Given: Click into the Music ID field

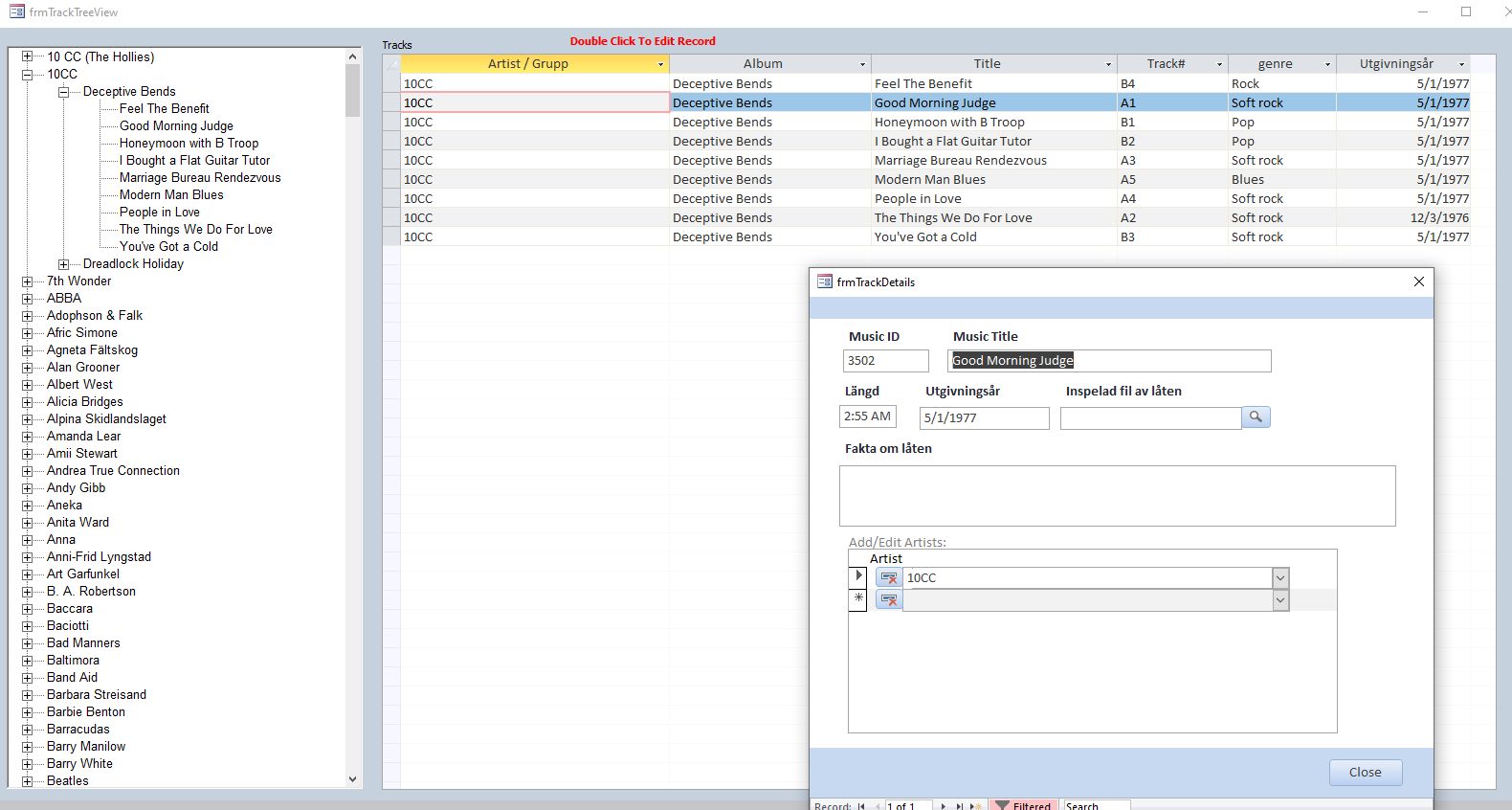Looking at the screenshot, I should (885, 360).
